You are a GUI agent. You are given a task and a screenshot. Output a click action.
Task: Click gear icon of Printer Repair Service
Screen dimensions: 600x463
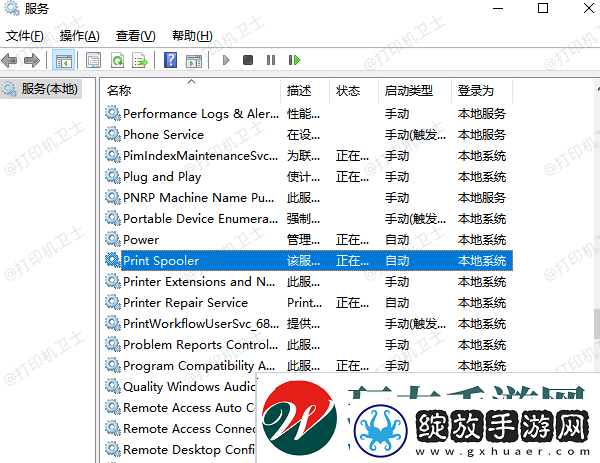click(x=112, y=302)
